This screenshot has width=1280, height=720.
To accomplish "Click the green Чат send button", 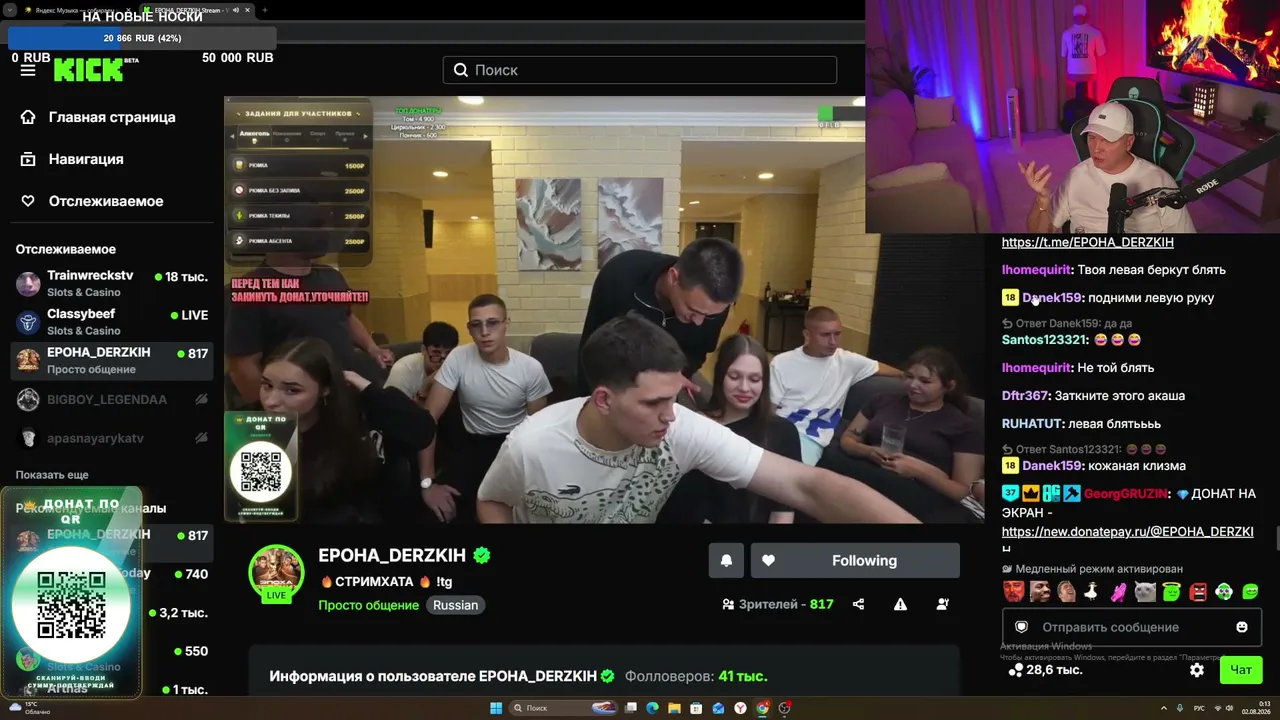I will point(1241,670).
